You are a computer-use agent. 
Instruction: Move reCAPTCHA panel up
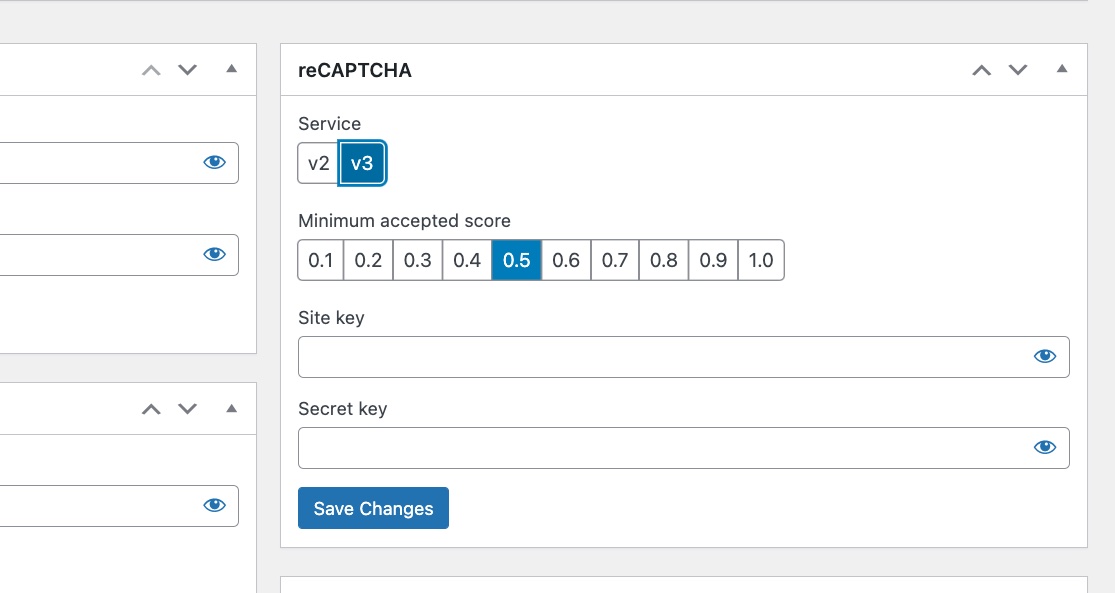[982, 70]
